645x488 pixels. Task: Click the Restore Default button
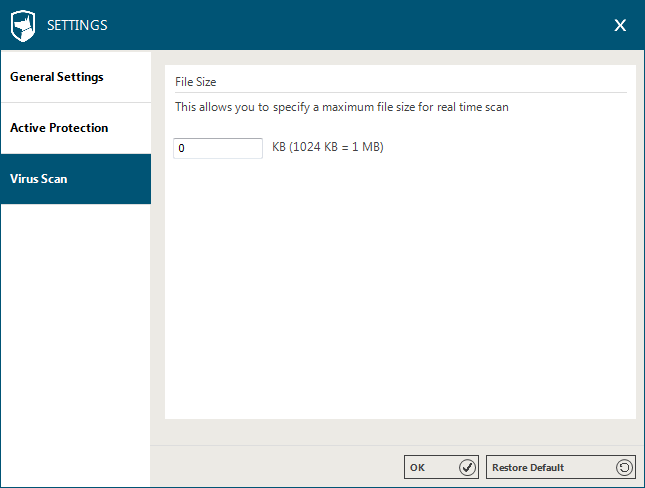(x=560, y=467)
